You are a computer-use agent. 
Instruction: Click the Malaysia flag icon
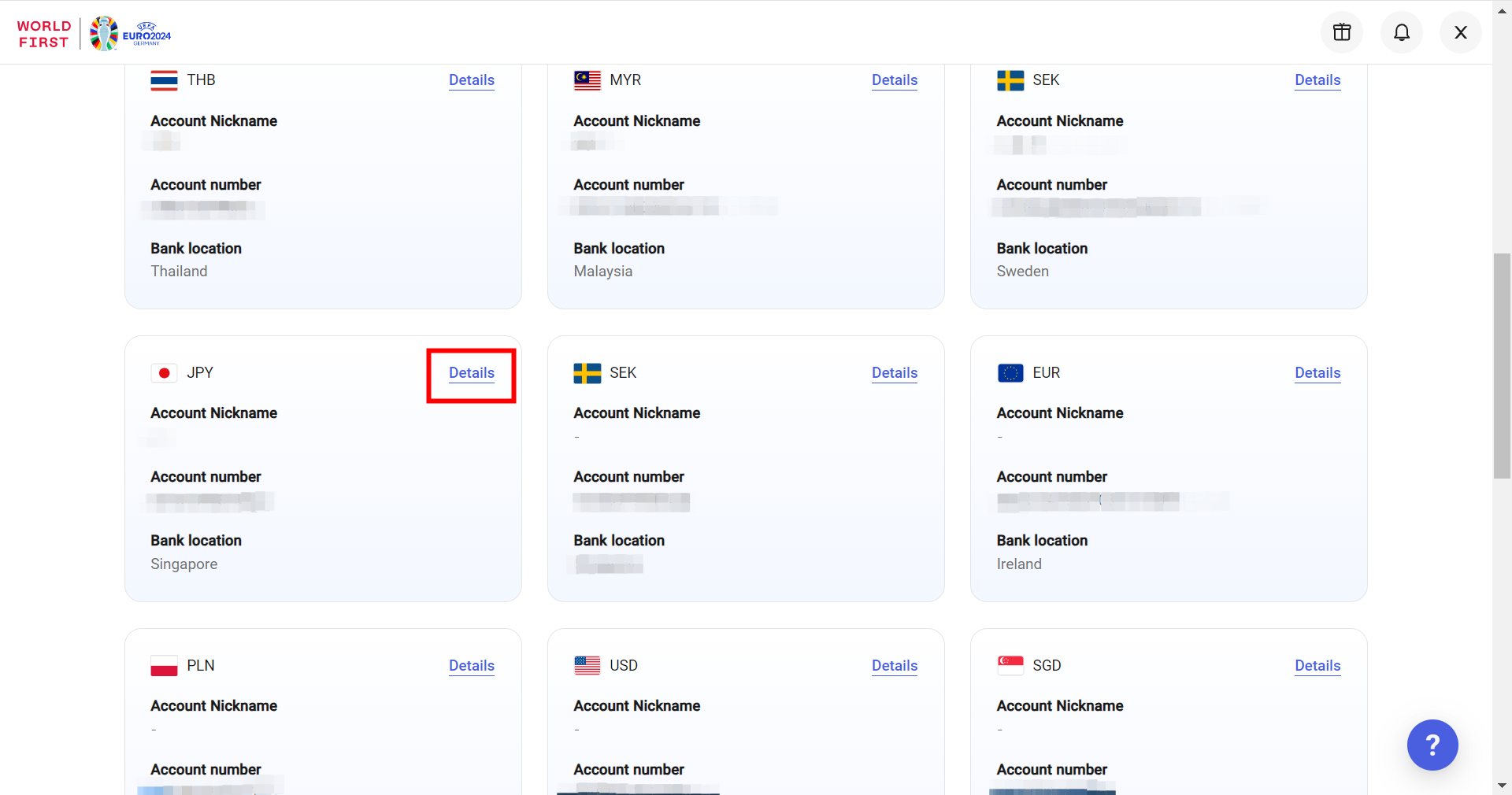(587, 80)
